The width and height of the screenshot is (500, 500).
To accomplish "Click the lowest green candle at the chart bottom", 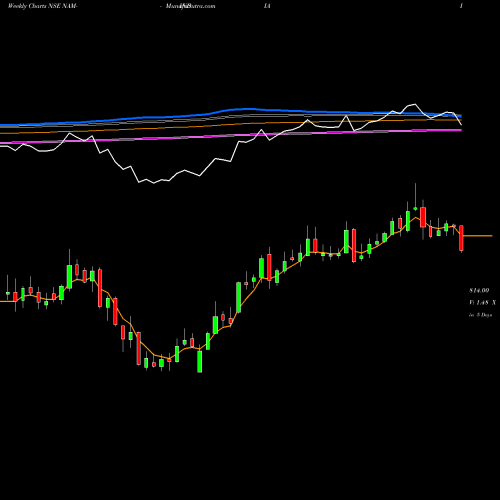I will (x=200, y=361).
